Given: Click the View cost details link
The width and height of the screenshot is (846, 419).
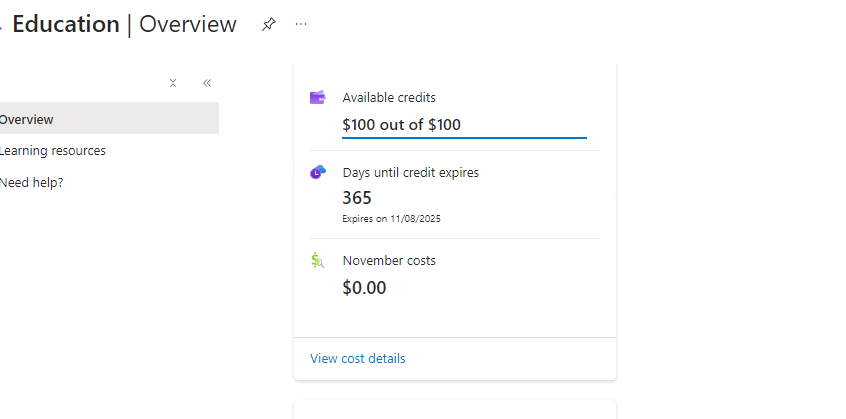Looking at the screenshot, I should pos(357,359).
